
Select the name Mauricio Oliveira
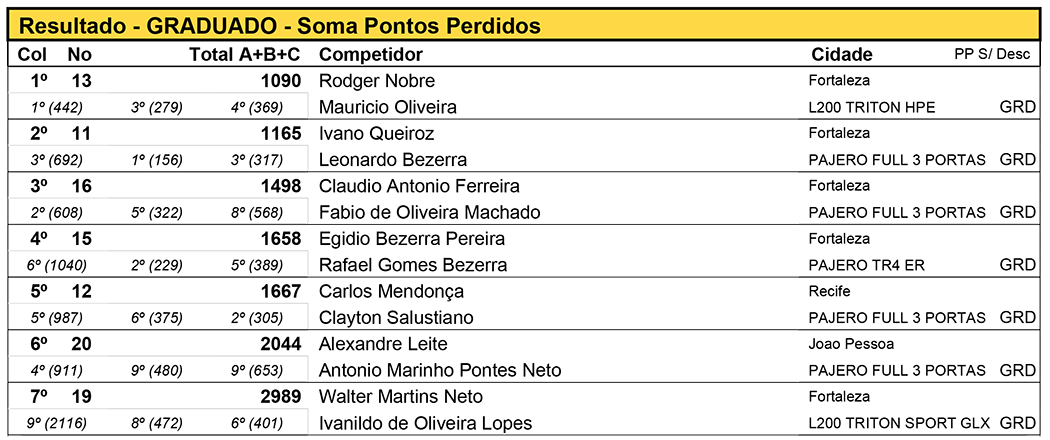387,107
